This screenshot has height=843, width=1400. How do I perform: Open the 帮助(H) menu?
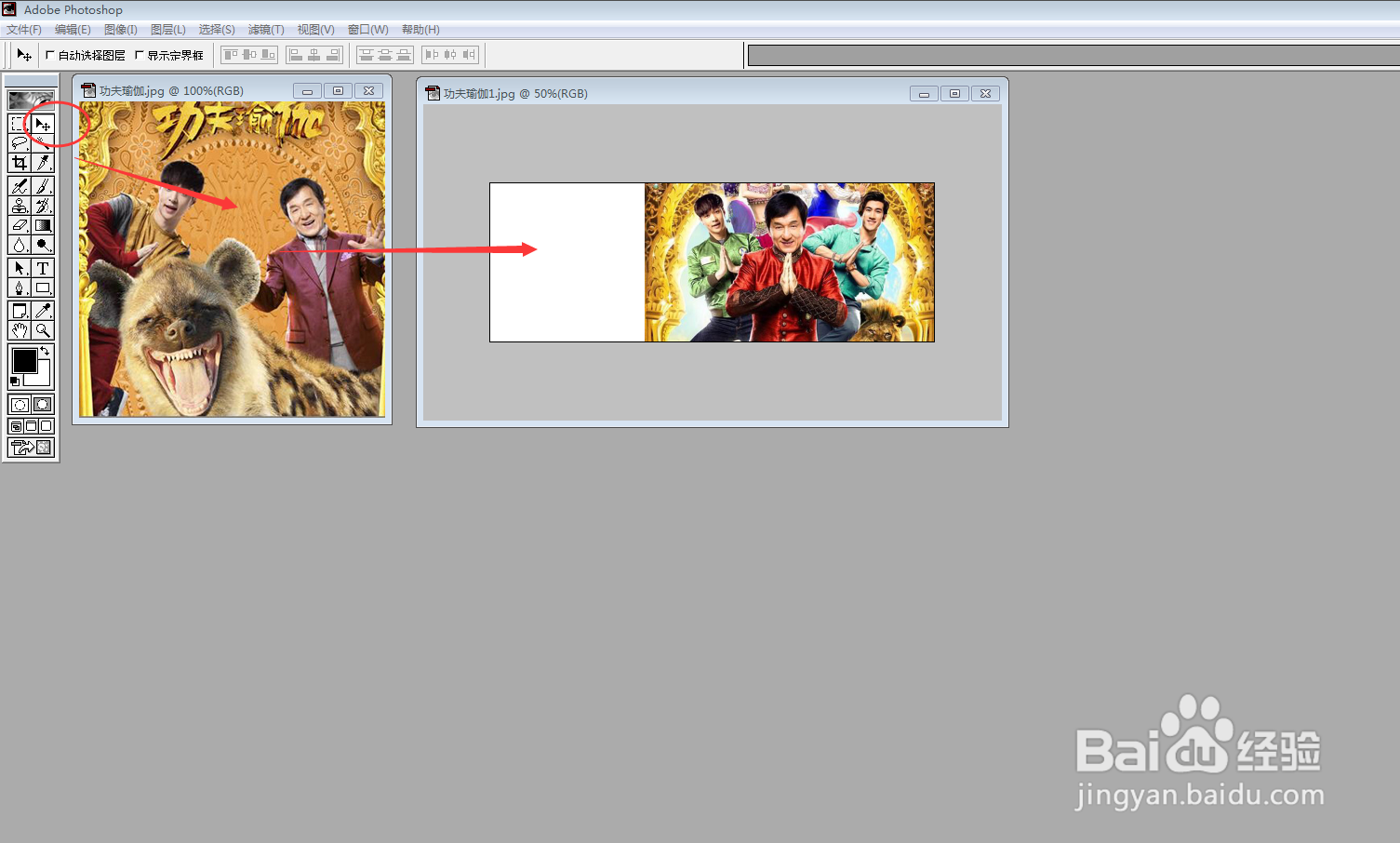(x=420, y=30)
